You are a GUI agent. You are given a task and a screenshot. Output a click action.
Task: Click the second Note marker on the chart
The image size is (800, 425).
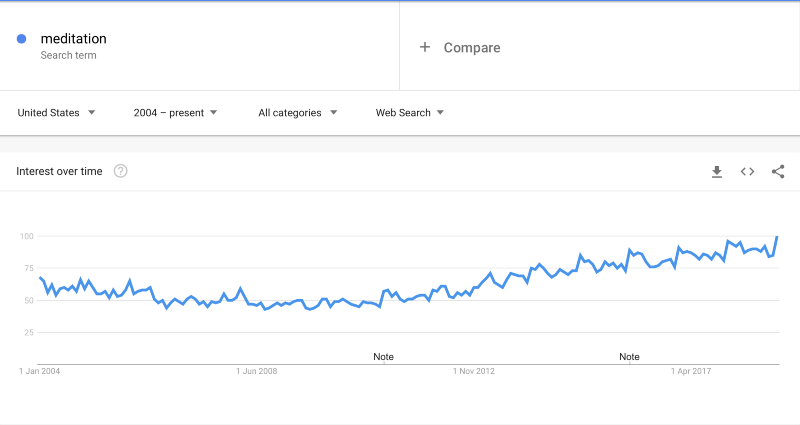coord(629,357)
